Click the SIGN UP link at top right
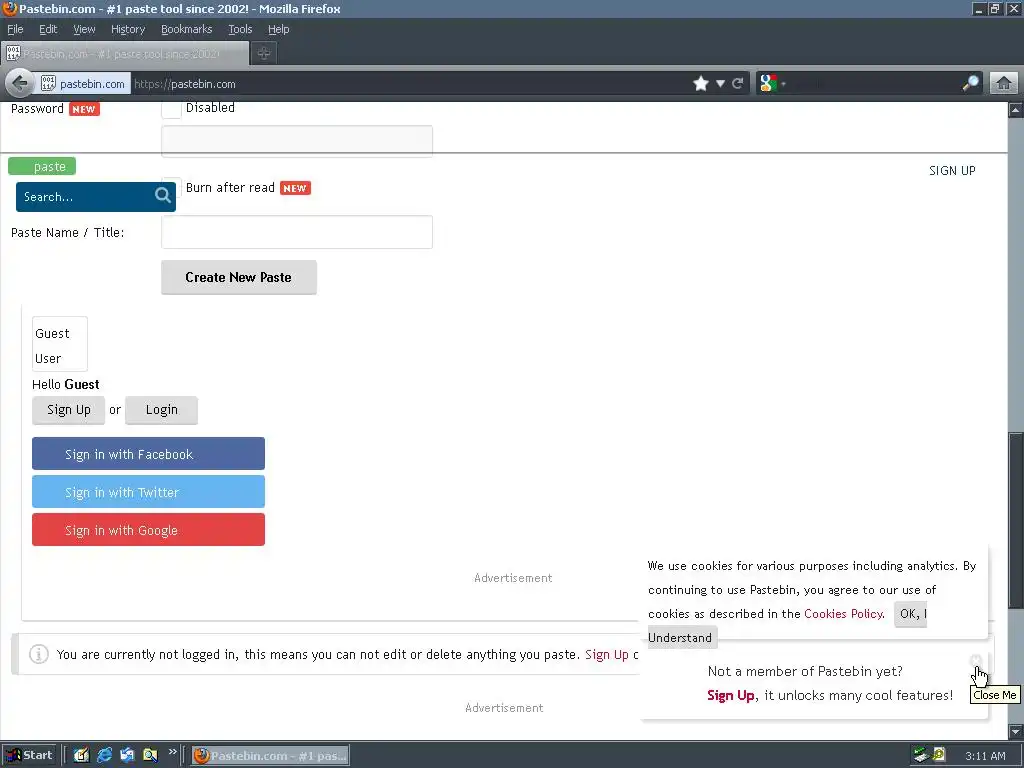 [x=952, y=170]
